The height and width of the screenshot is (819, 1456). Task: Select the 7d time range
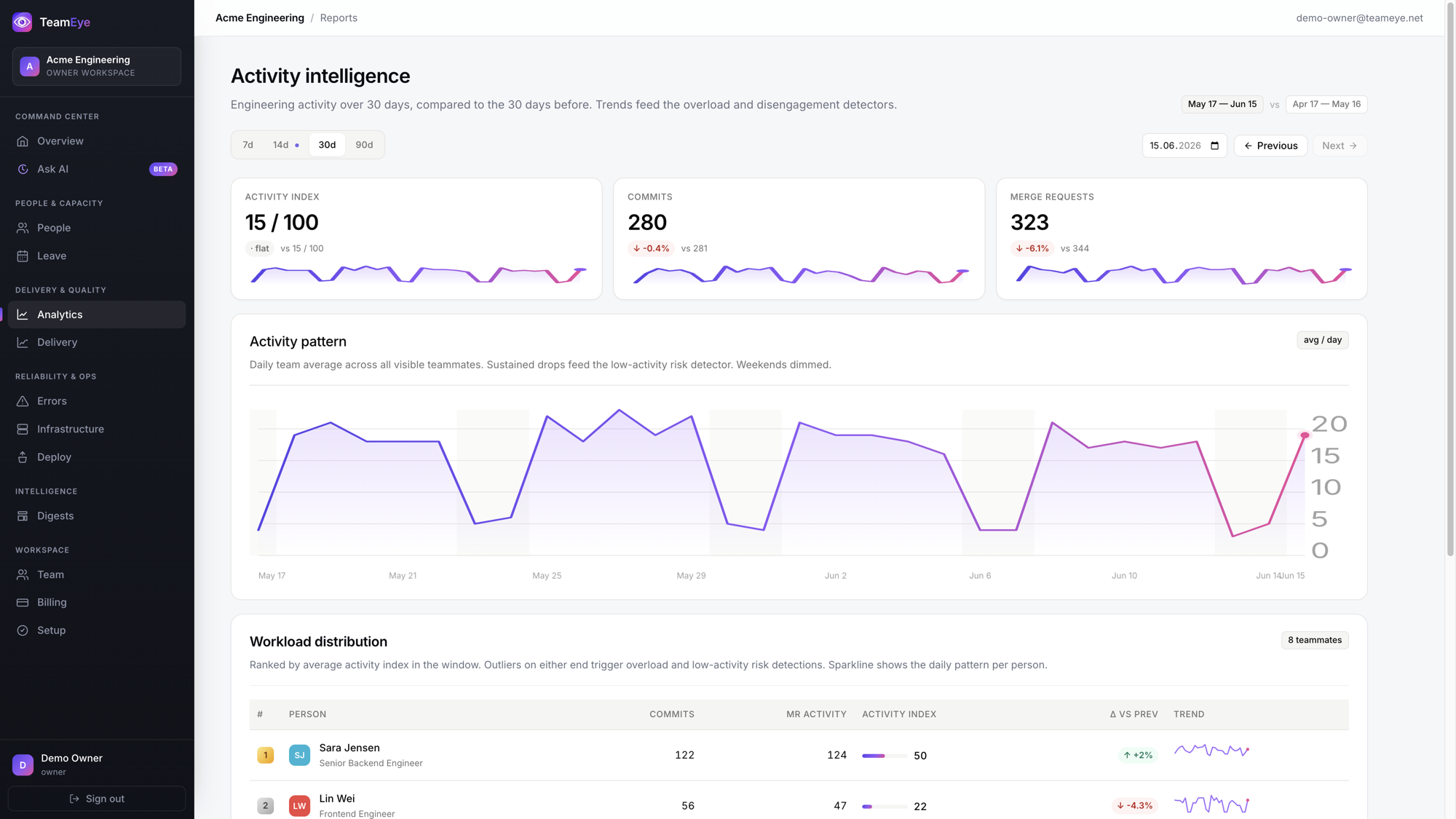coord(248,145)
